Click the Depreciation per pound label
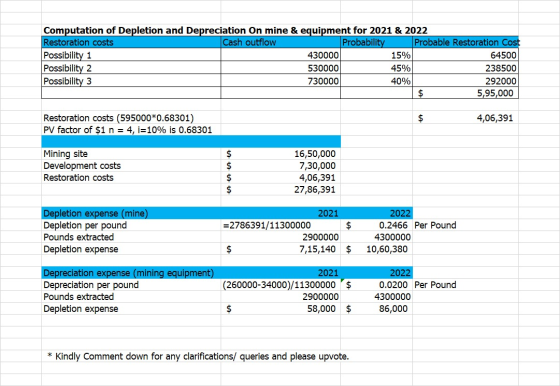Screen dimensions: 560x386 (91, 285)
